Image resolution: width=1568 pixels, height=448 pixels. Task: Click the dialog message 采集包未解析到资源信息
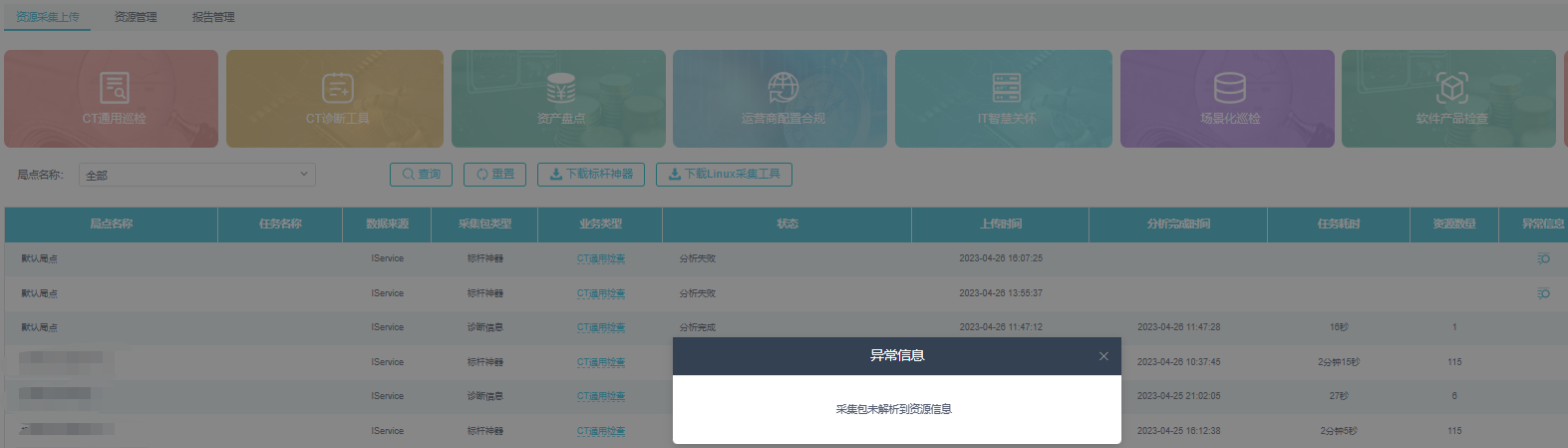[894, 409]
